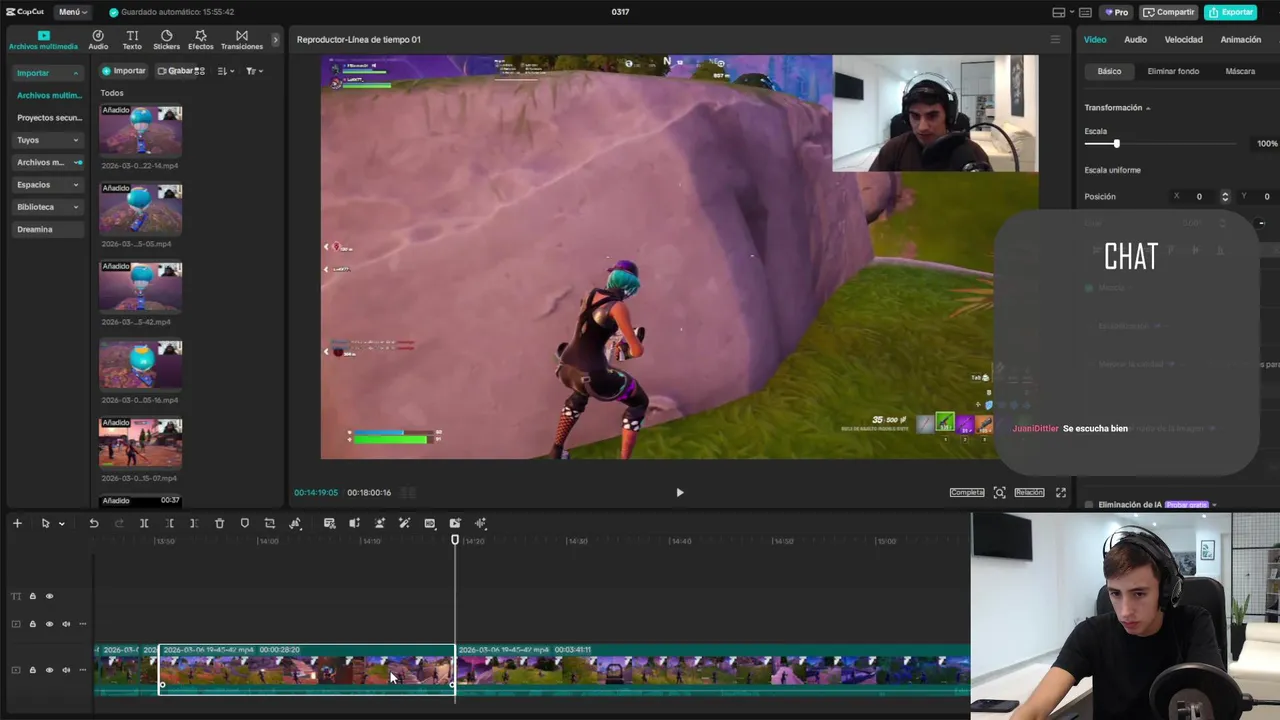Click the Completa quality button

coord(967,492)
